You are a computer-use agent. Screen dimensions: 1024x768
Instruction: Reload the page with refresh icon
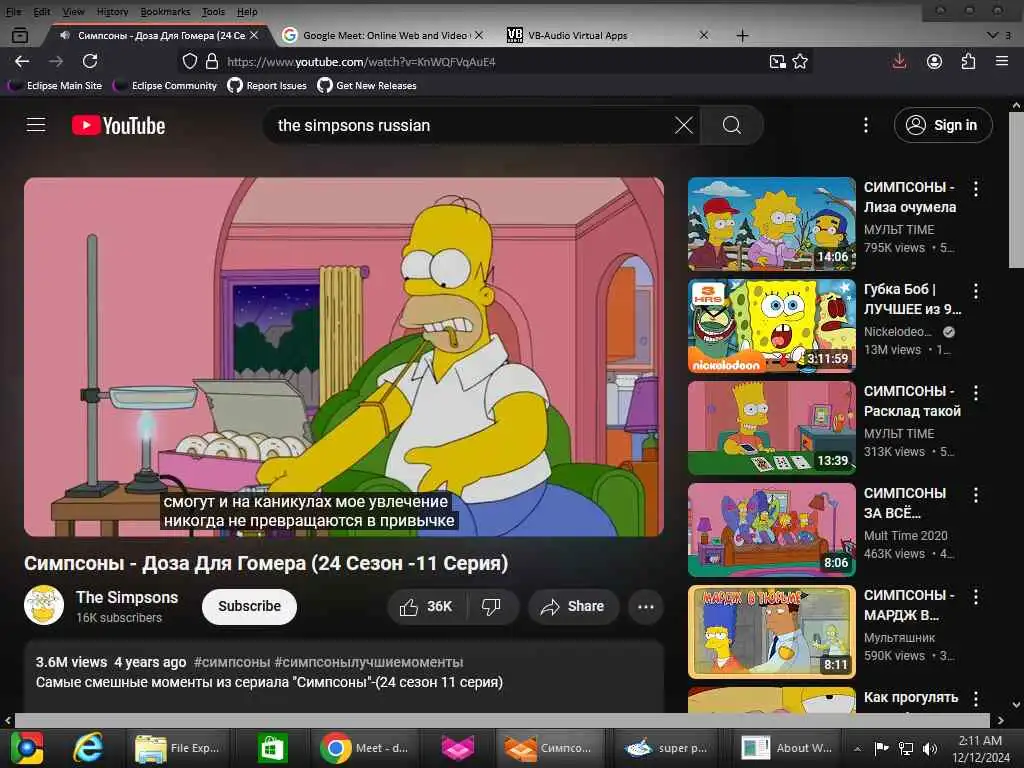90,61
